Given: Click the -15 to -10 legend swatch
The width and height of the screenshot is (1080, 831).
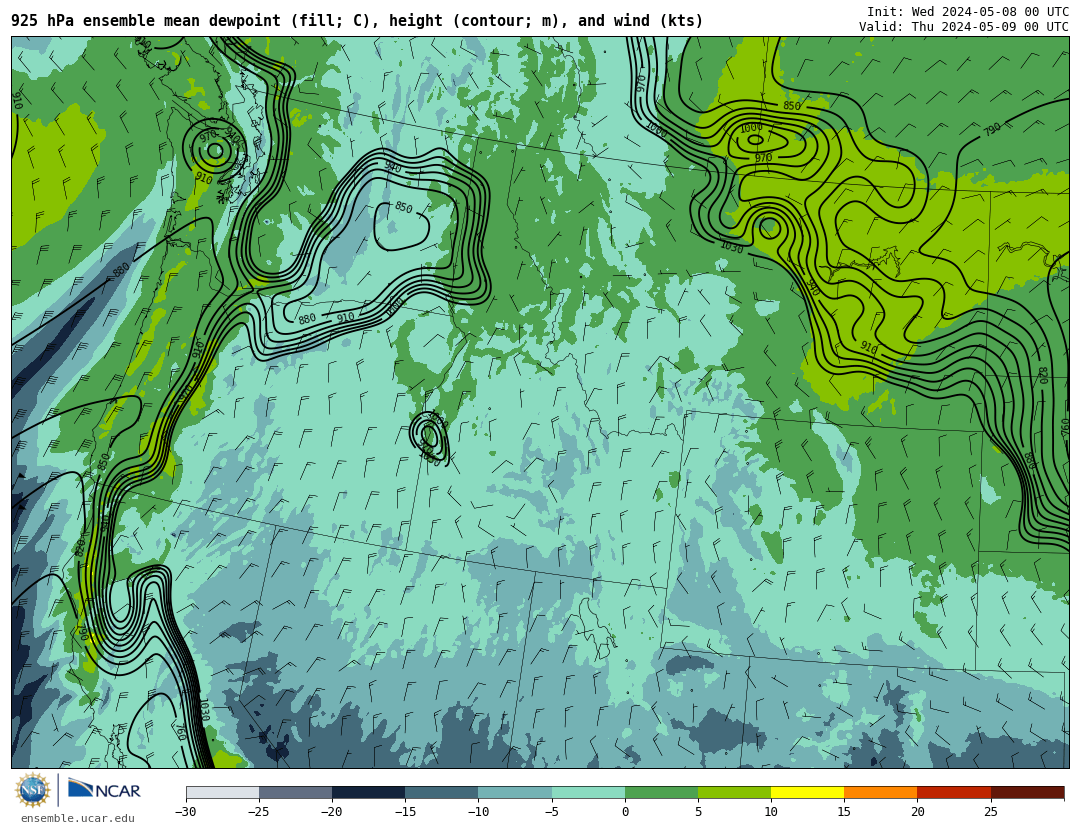Looking at the screenshot, I should point(442,792).
